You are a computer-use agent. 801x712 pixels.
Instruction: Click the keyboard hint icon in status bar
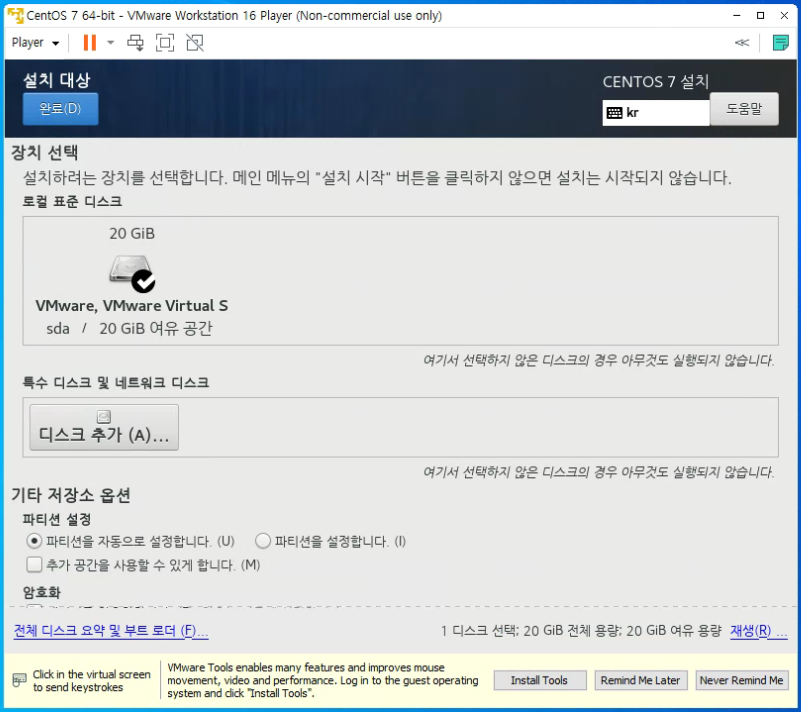tap(19, 680)
